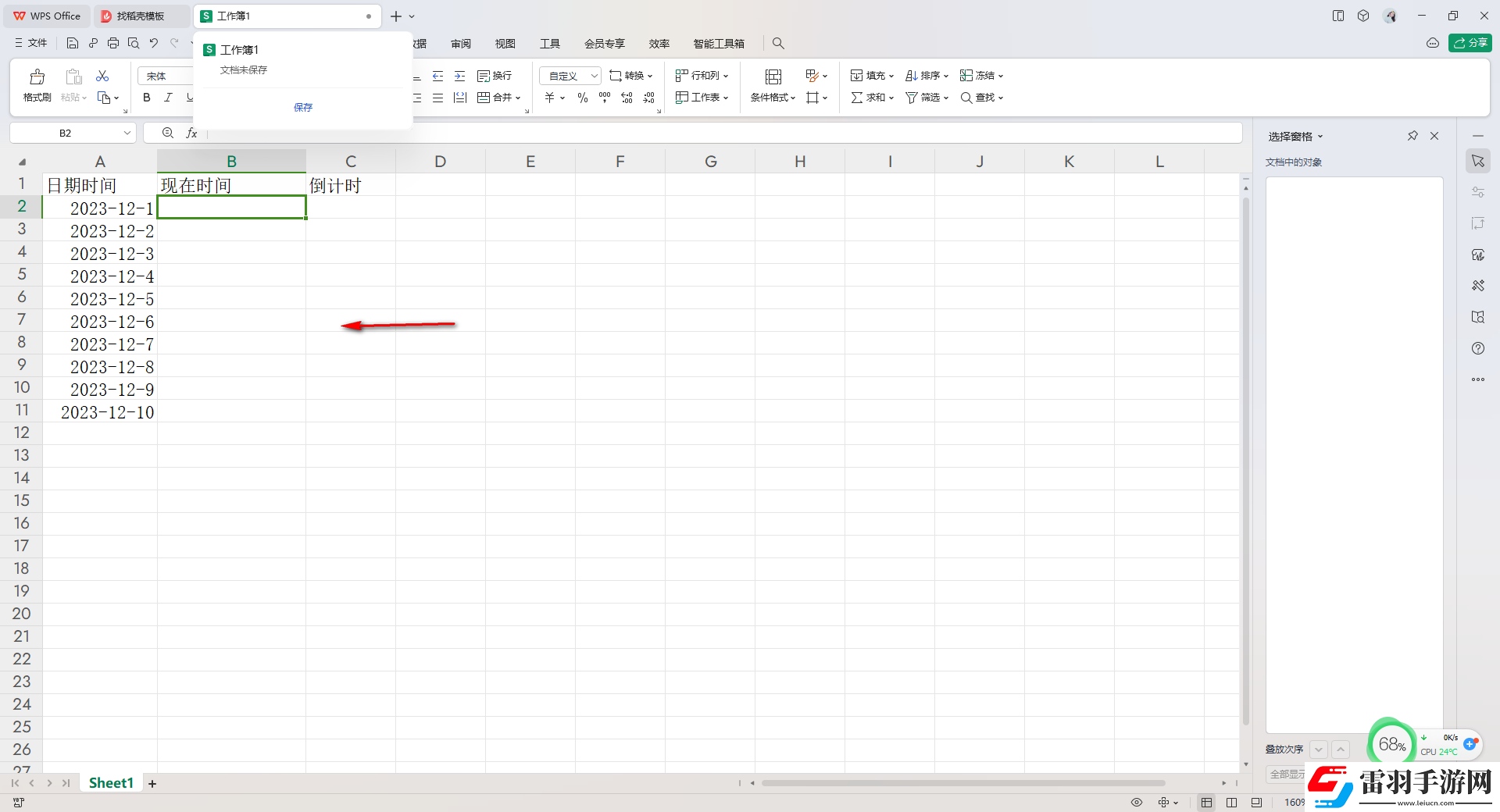Click the percent style icon
Viewport: 1500px width, 812px height.
coord(582,98)
